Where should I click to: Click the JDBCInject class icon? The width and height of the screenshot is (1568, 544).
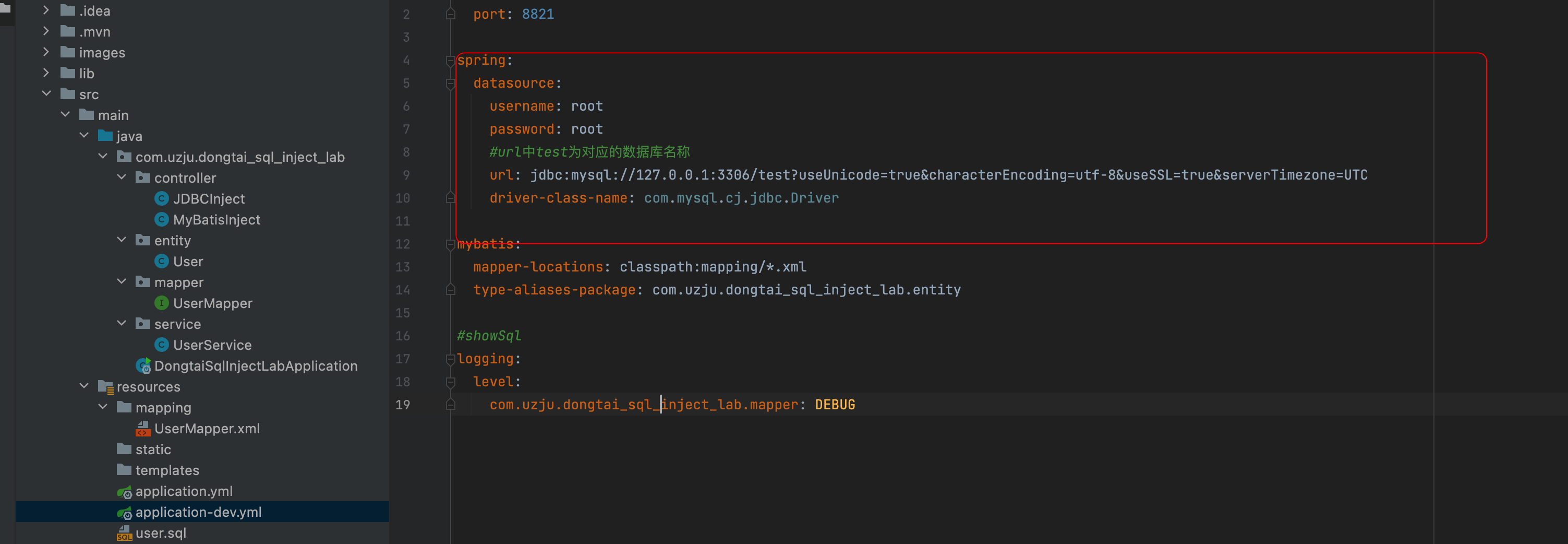click(x=161, y=198)
